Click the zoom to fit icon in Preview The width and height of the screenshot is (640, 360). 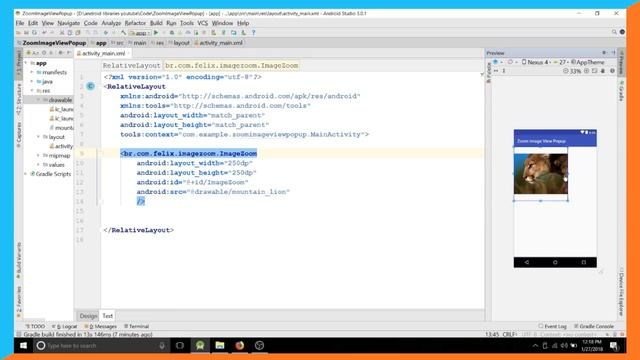tap(595, 71)
